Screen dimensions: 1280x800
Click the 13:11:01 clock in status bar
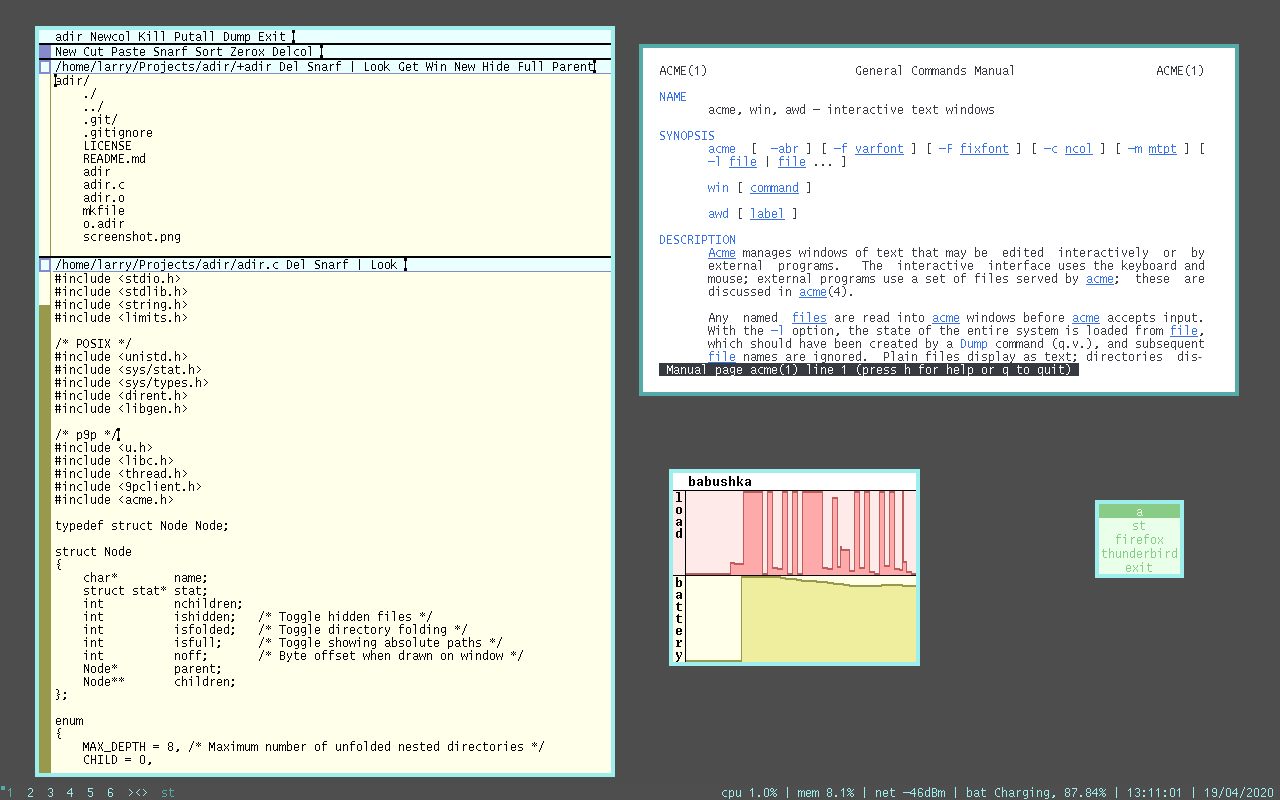click(1153, 793)
